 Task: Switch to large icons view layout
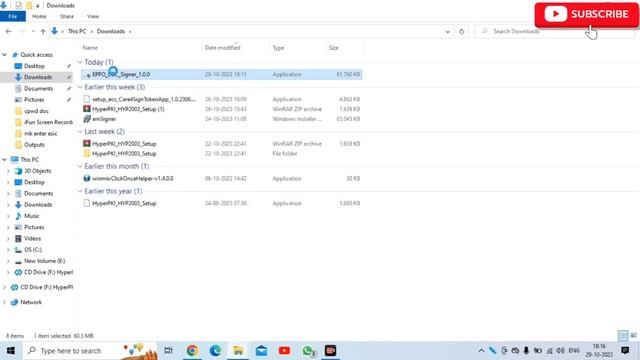[x=633, y=336]
